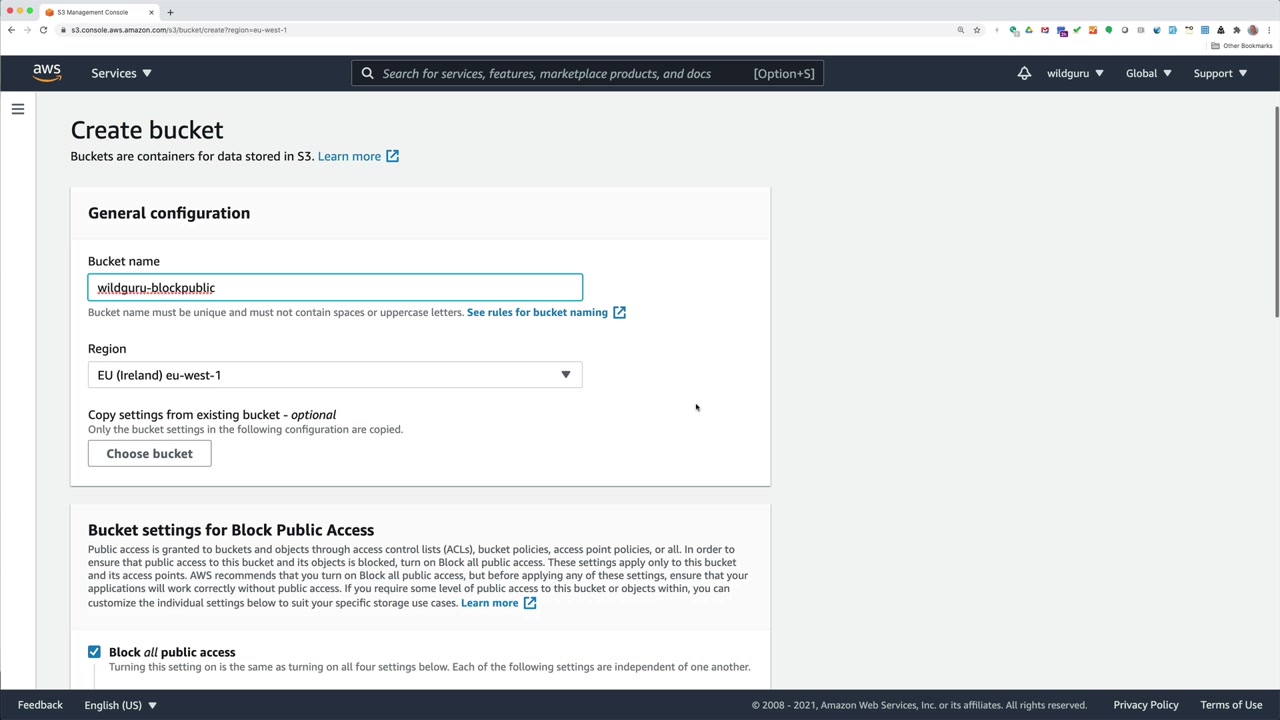The width and height of the screenshot is (1280, 720).
Task: Open the Google Drive extension icon
Action: [1029, 30]
